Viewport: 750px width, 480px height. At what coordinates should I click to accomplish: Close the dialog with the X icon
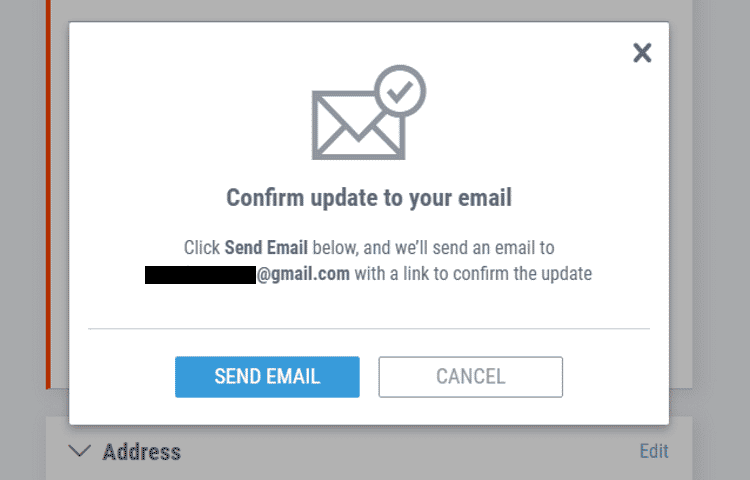pyautogui.click(x=642, y=53)
